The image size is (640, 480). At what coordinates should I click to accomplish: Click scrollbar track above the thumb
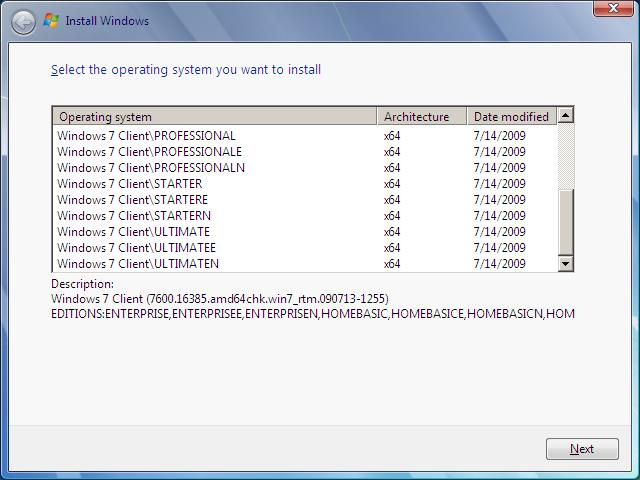tap(565, 156)
